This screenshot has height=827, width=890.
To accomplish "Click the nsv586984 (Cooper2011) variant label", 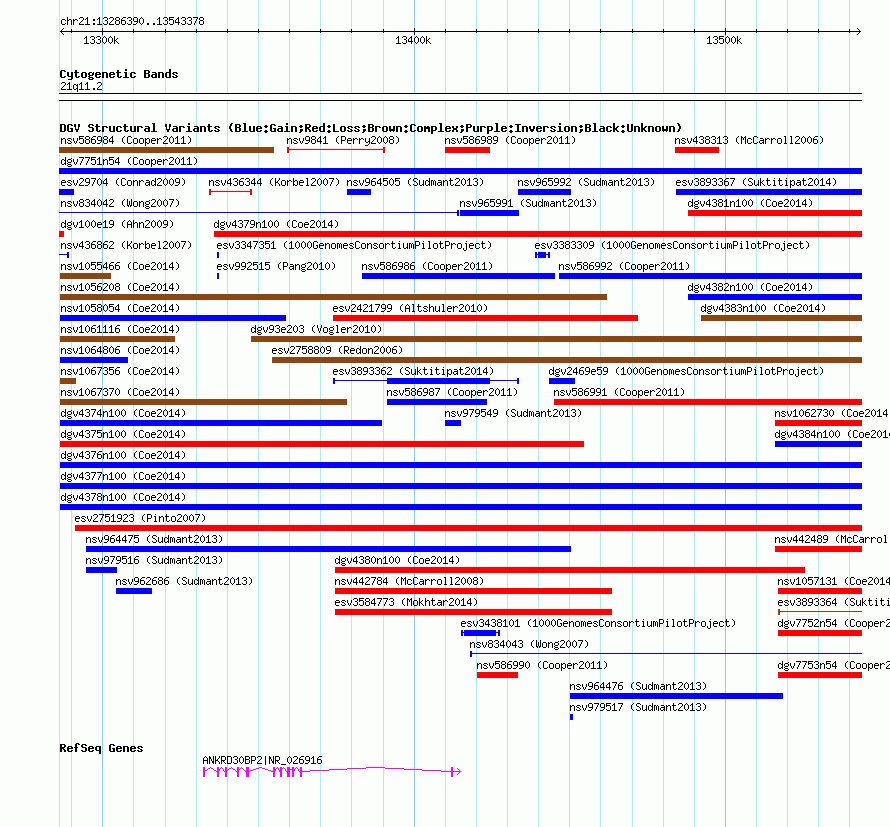I will tap(126, 140).
